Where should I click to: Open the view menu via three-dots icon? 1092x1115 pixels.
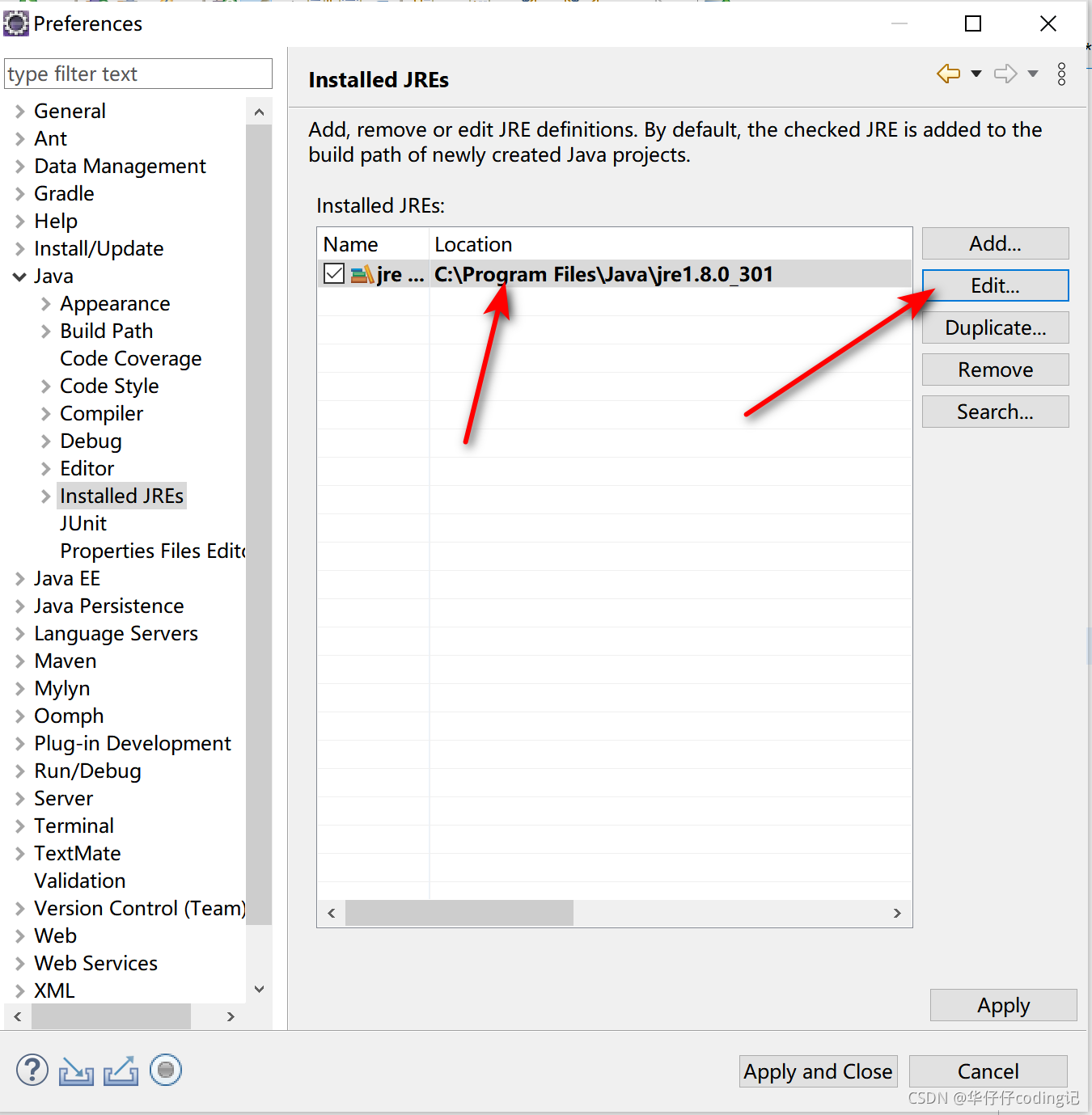click(1061, 74)
